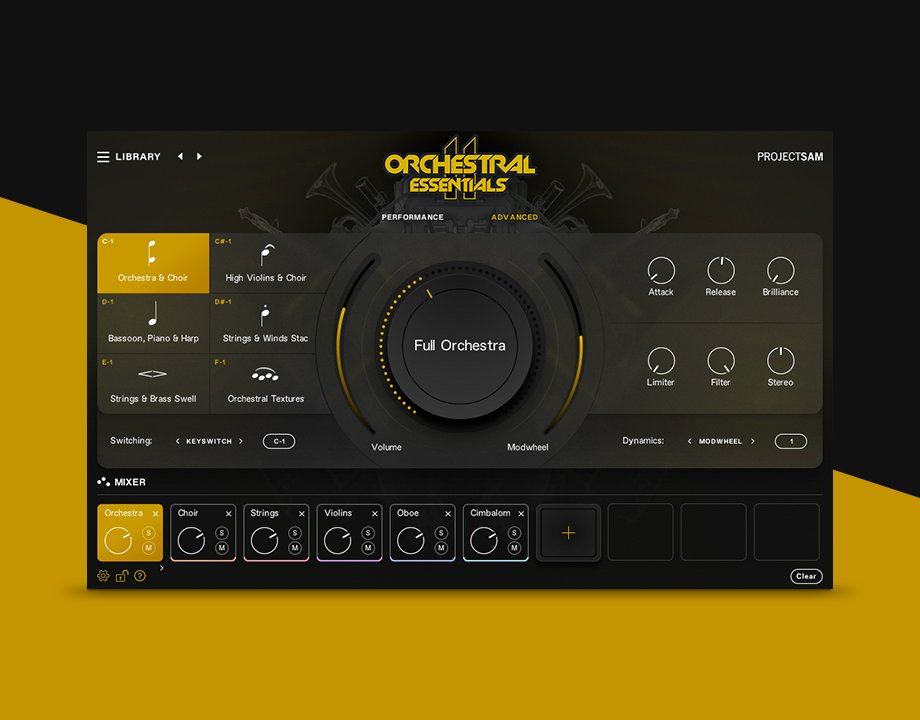Open the PERFORMANCE tab

[x=411, y=216]
